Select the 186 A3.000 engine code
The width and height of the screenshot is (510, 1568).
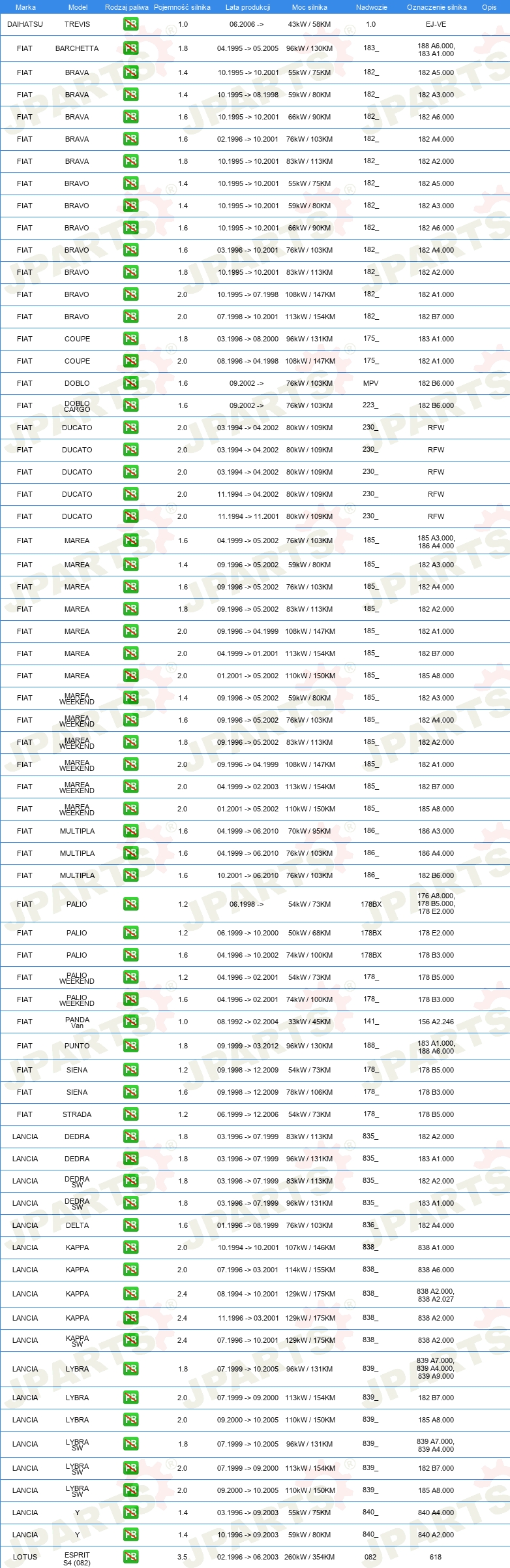pyautogui.click(x=436, y=831)
